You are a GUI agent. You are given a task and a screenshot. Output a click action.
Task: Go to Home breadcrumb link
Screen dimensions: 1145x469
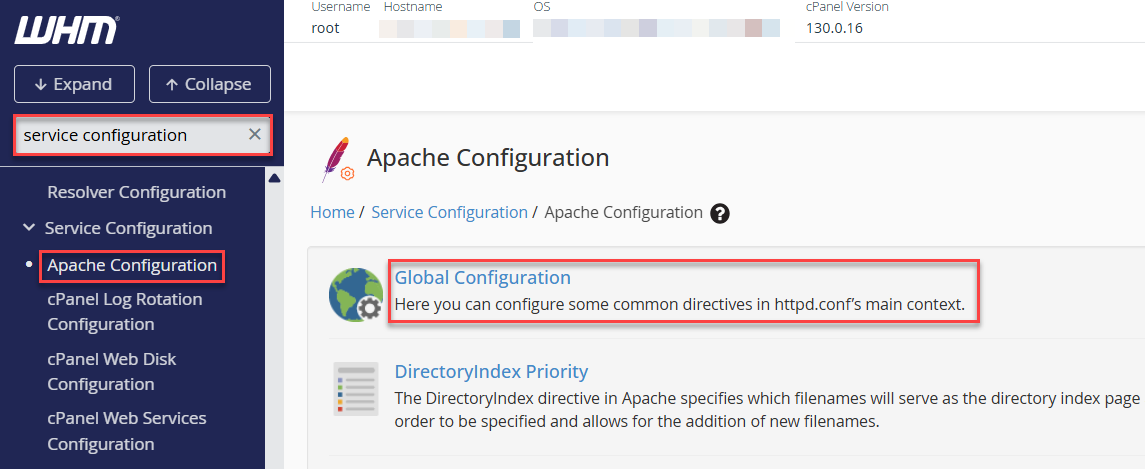(x=332, y=213)
